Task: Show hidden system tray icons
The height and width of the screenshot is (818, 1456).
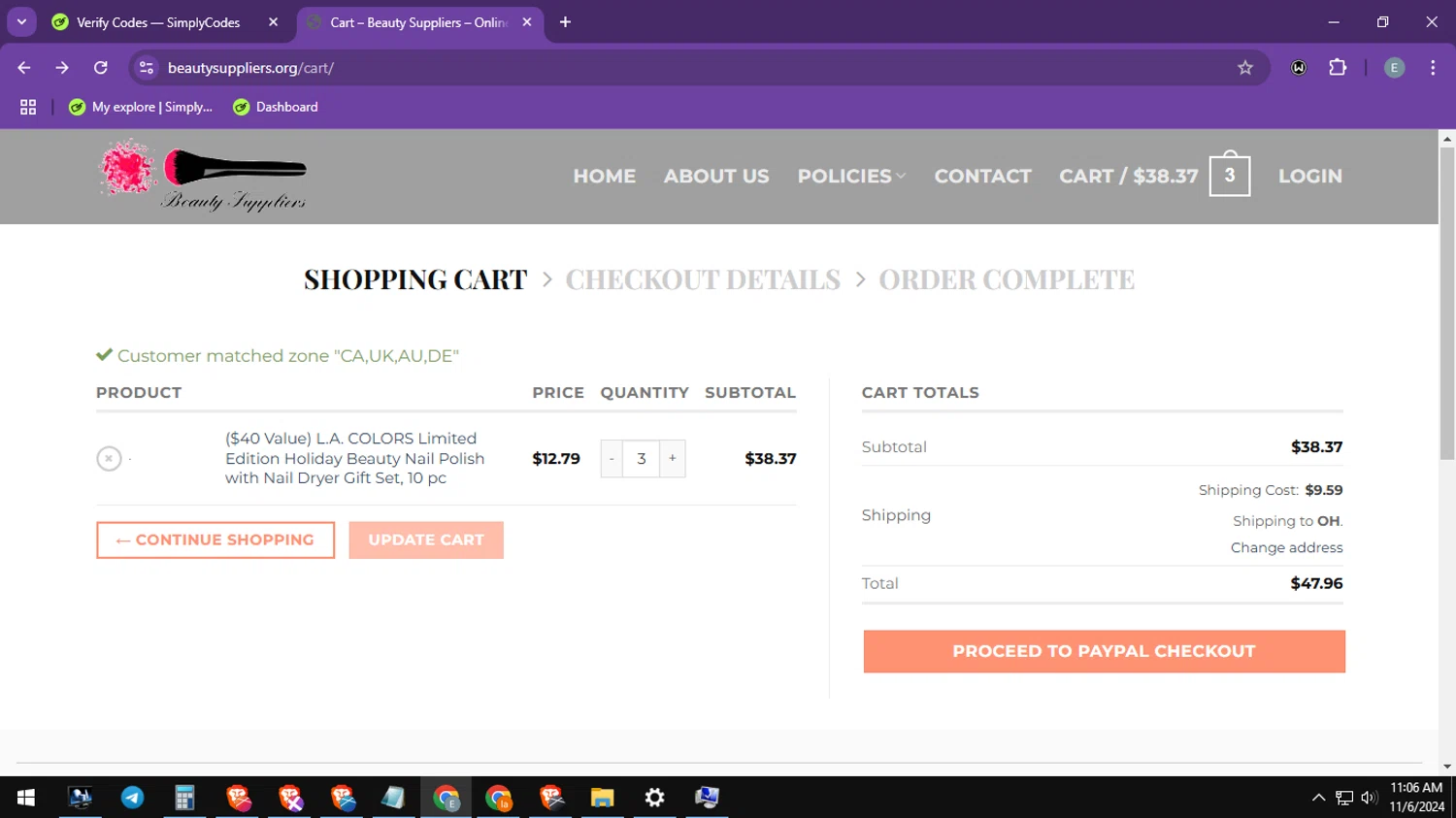Action: pos(1318,798)
